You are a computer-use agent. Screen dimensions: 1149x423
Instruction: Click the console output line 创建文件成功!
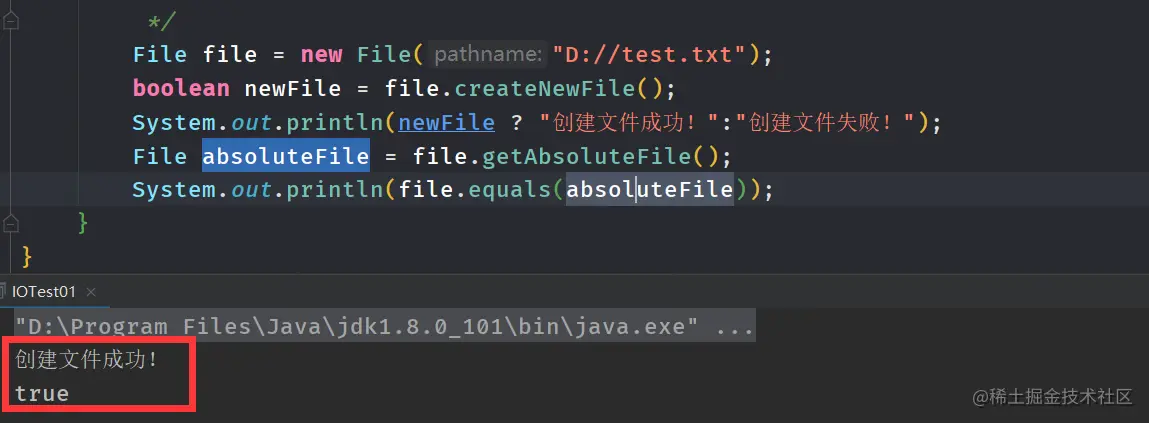(86, 360)
